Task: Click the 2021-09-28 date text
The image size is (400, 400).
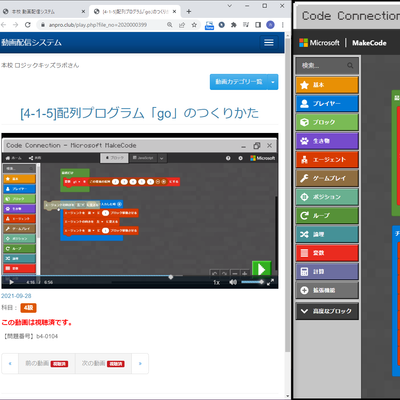Action: pos(16,296)
